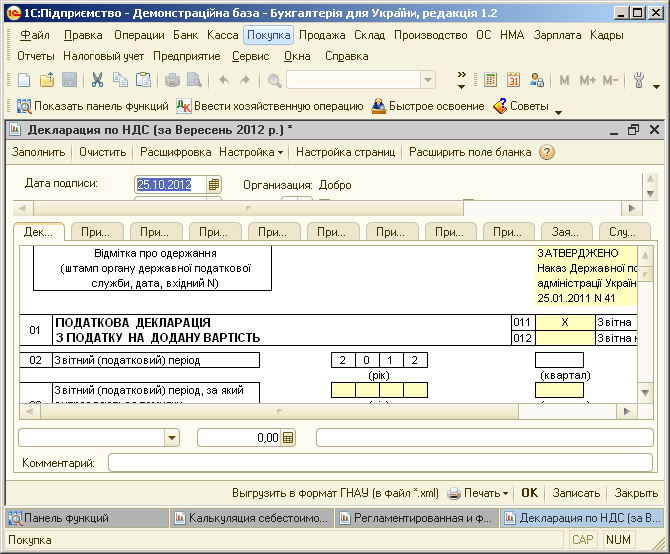Click the Copy icon in toolbar

pos(120,80)
